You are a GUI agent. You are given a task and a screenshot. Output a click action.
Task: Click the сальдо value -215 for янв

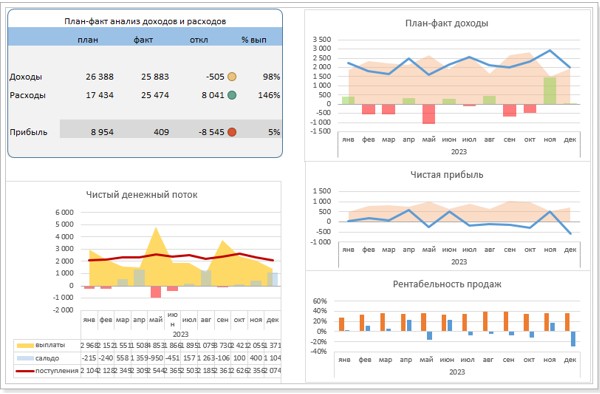coord(89,358)
